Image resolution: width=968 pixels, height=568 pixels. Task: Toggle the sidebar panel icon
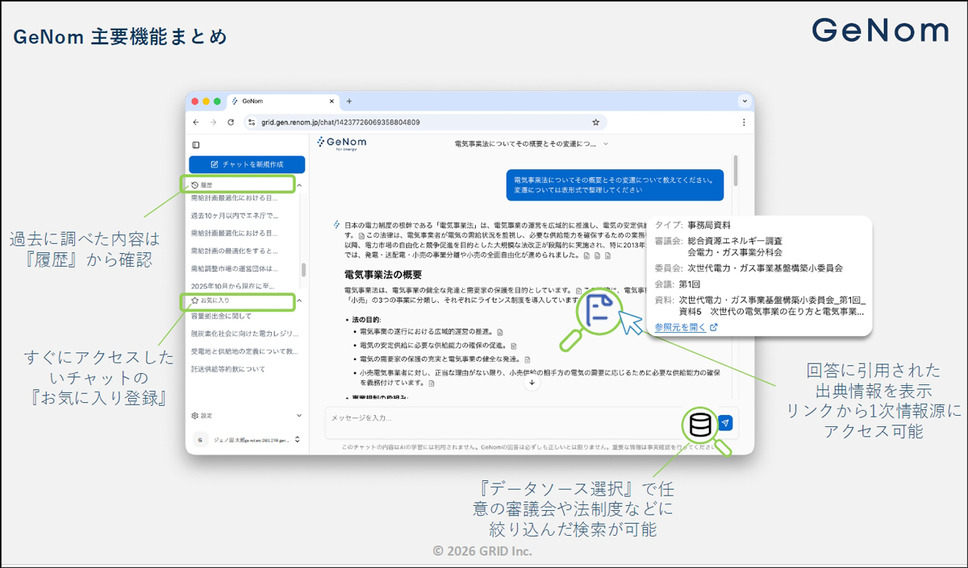click(x=196, y=145)
